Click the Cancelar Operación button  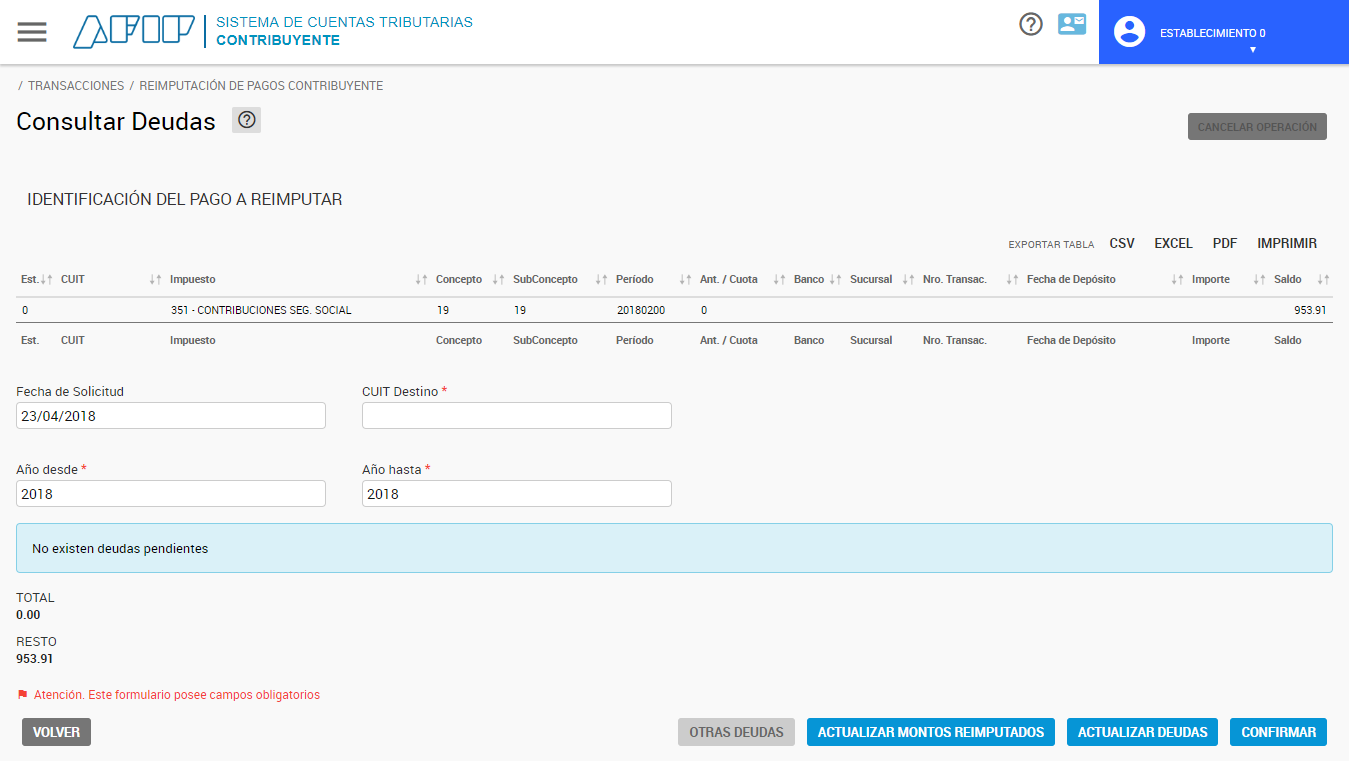[x=1257, y=127]
